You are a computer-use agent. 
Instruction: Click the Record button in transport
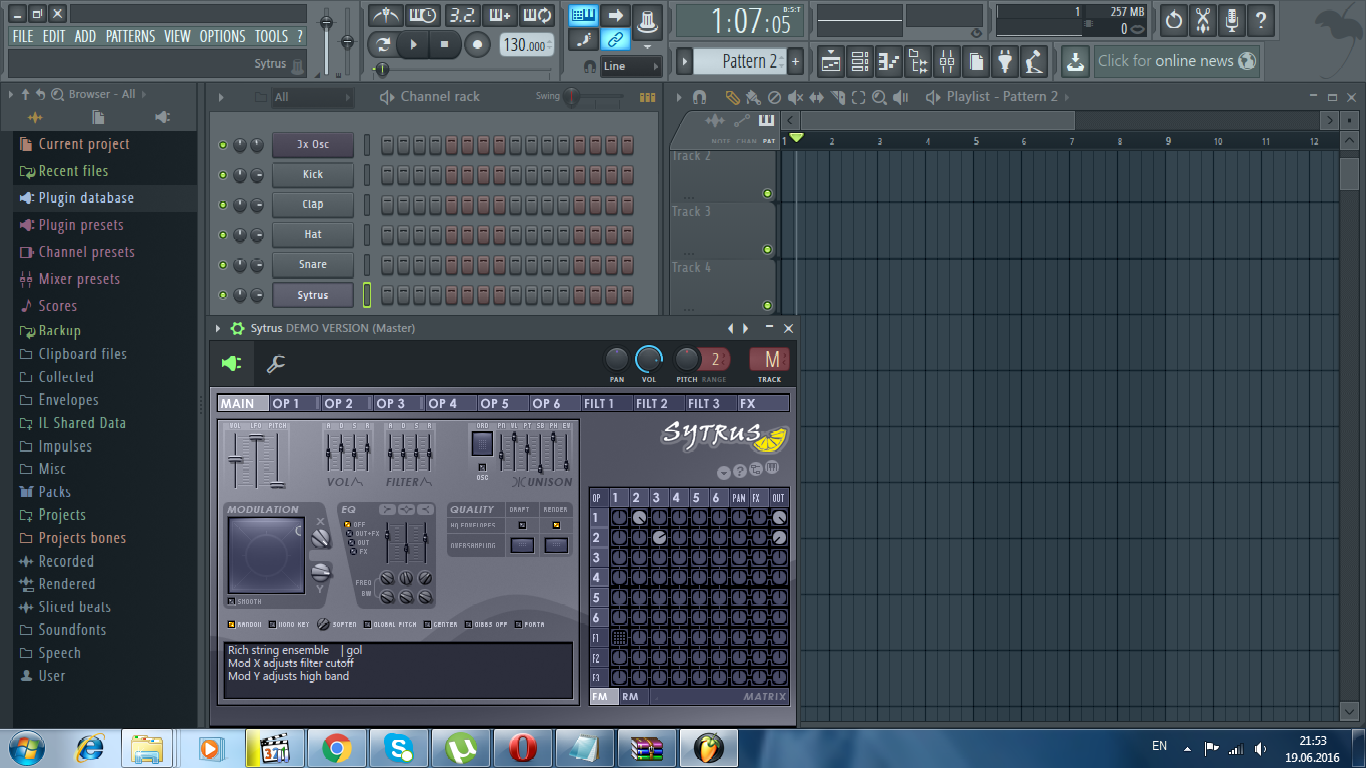tap(478, 44)
